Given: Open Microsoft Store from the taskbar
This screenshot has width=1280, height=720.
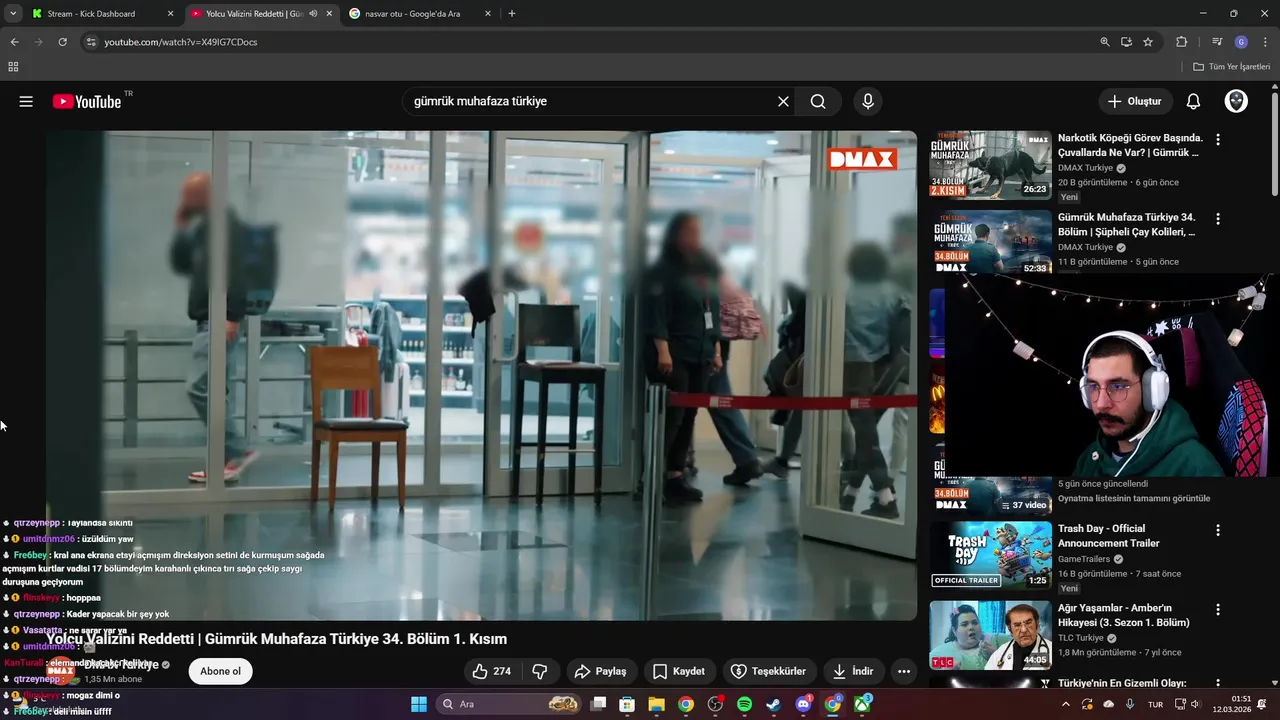Looking at the screenshot, I should pyautogui.click(x=627, y=704).
